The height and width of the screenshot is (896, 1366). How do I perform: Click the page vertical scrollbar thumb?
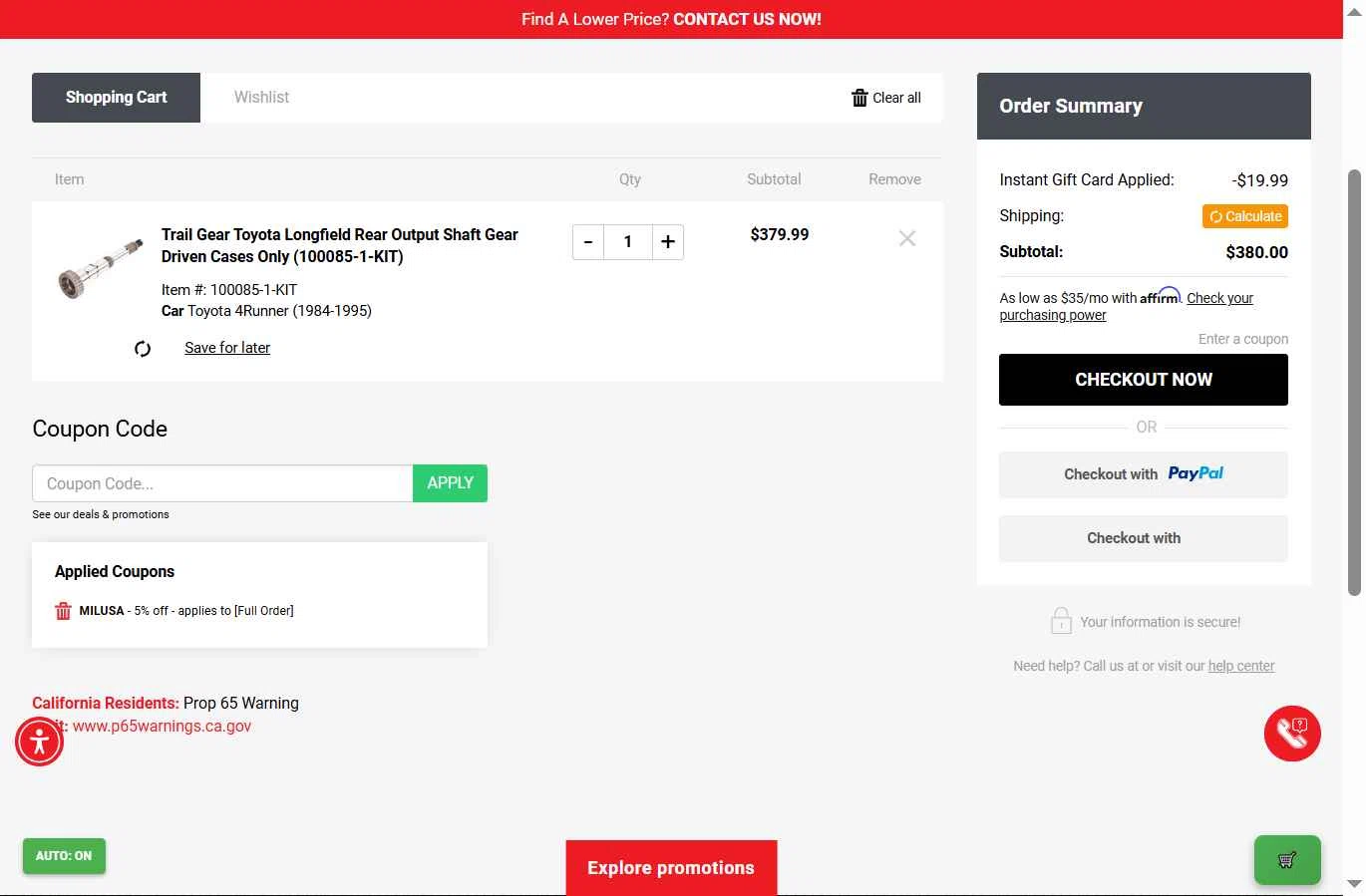pyautogui.click(x=1354, y=382)
